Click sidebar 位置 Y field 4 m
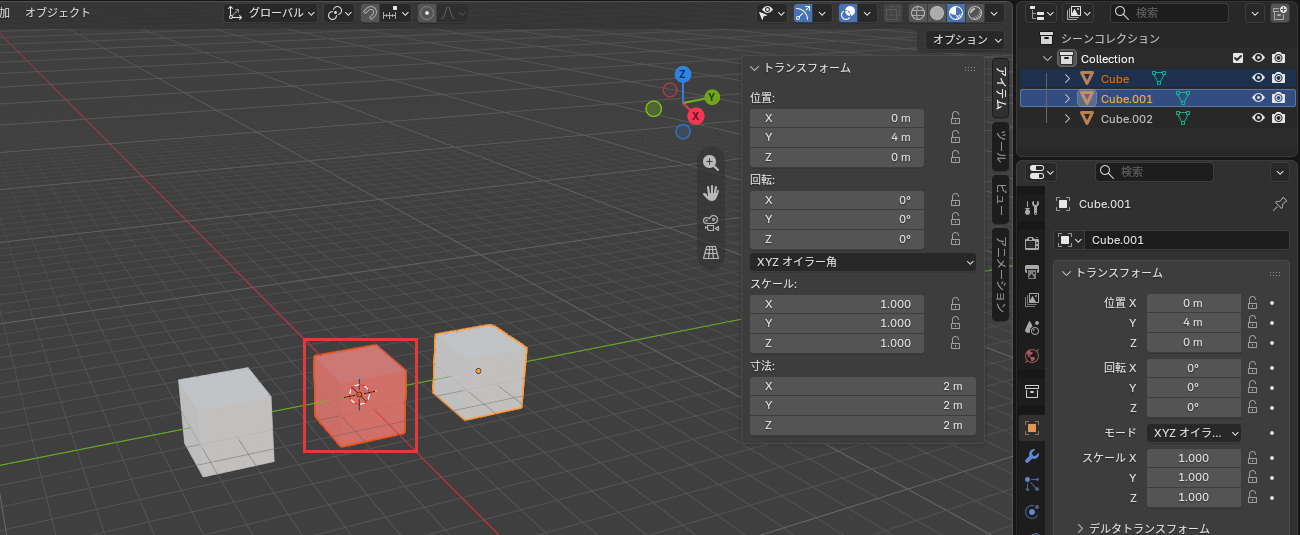Viewport: 1300px width, 535px height. pyautogui.click(x=837, y=137)
